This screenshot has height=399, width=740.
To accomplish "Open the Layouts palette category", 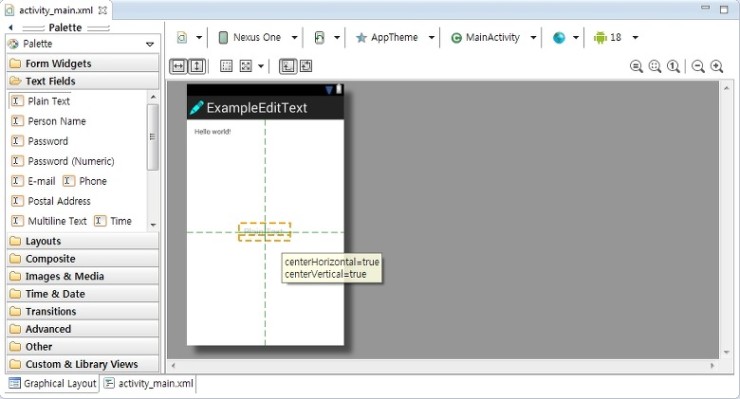I will (x=83, y=241).
